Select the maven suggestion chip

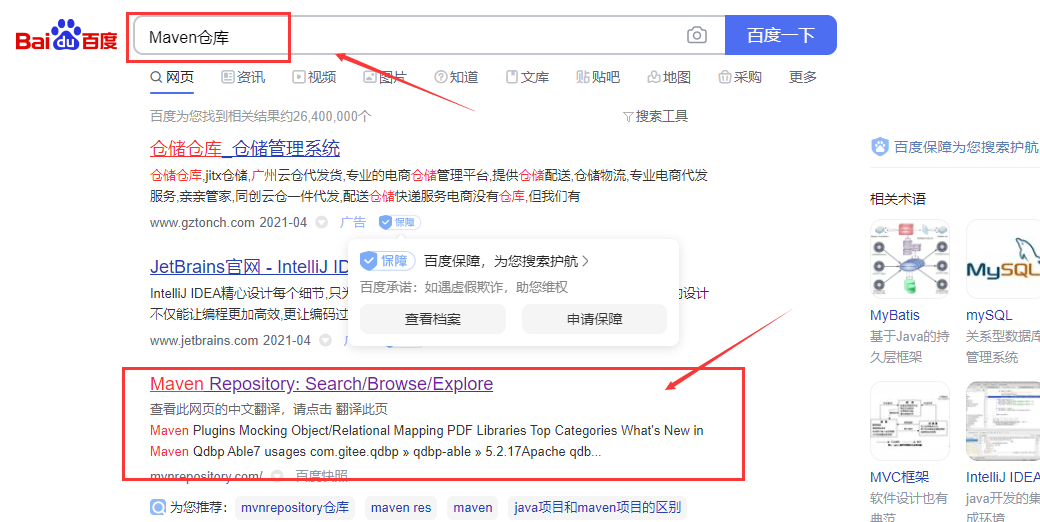pos(473,508)
